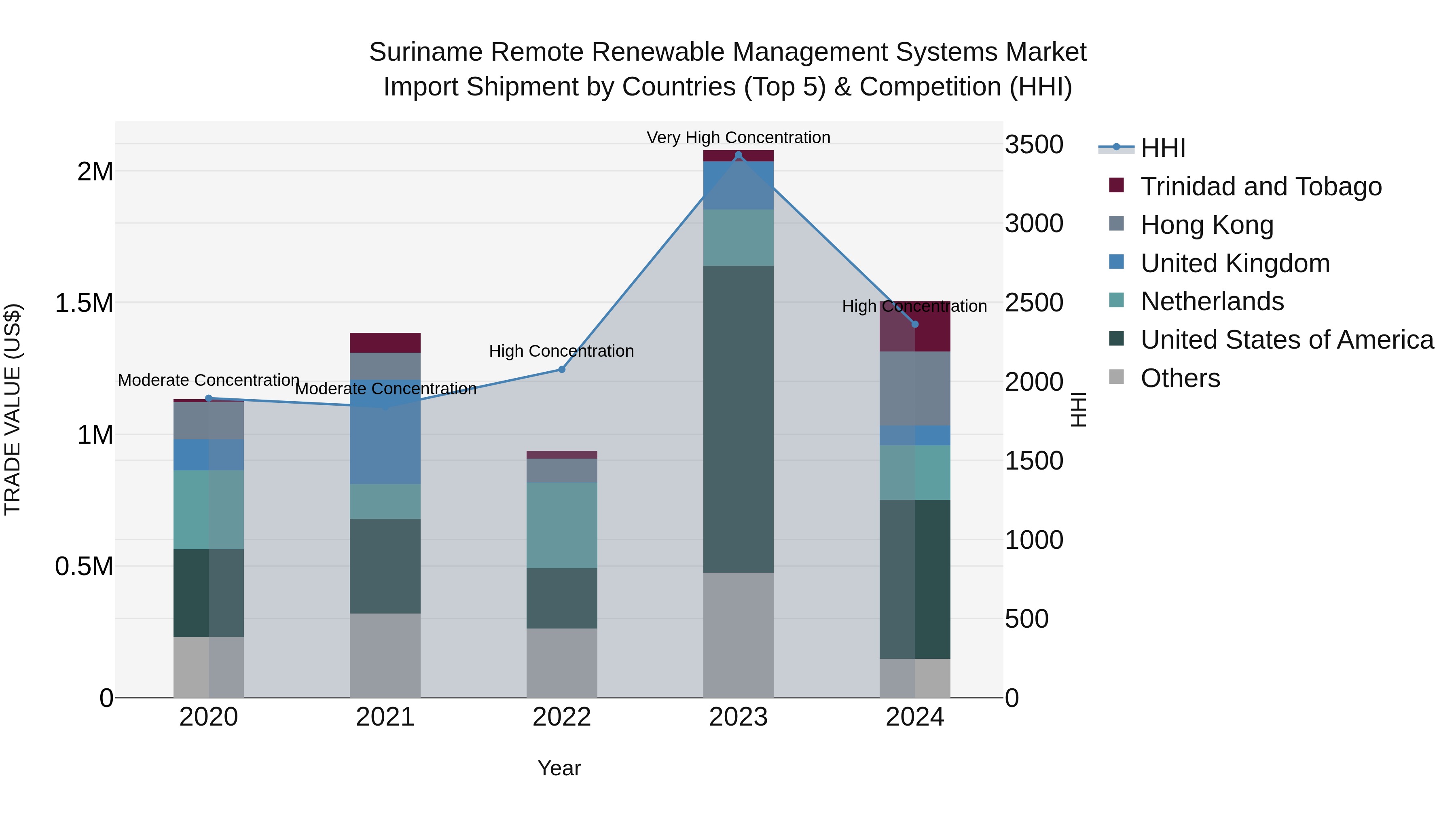Click the HHI line marker for 2023
The width and height of the screenshot is (1456, 819).
click(738, 155)
